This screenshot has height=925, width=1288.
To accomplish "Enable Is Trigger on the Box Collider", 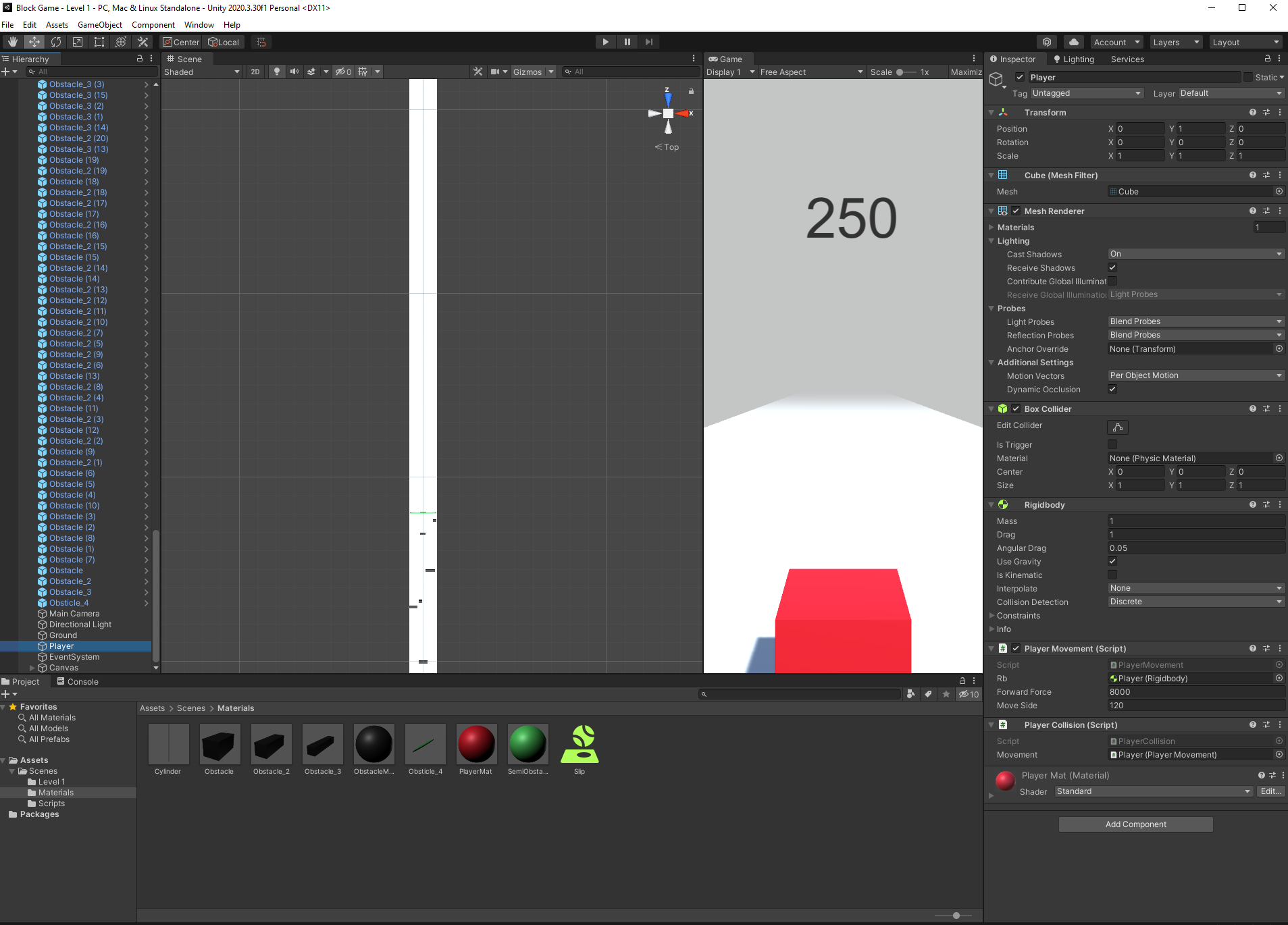I will click(1112, 444).
